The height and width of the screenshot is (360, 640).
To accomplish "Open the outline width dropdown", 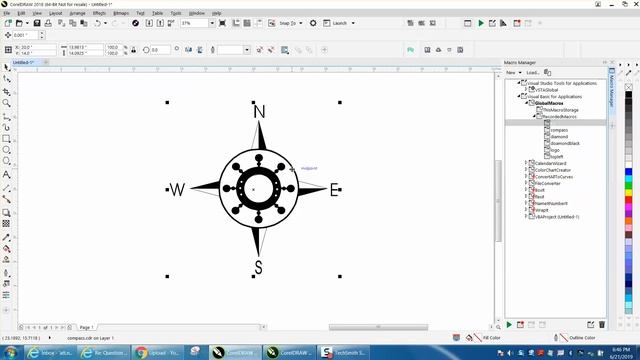I will (247, 50).
